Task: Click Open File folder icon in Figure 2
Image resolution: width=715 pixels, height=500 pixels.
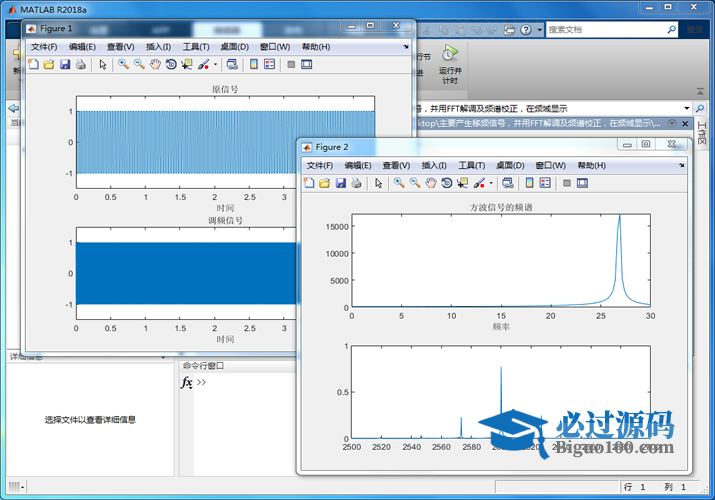Action: (x=324, y=183)
